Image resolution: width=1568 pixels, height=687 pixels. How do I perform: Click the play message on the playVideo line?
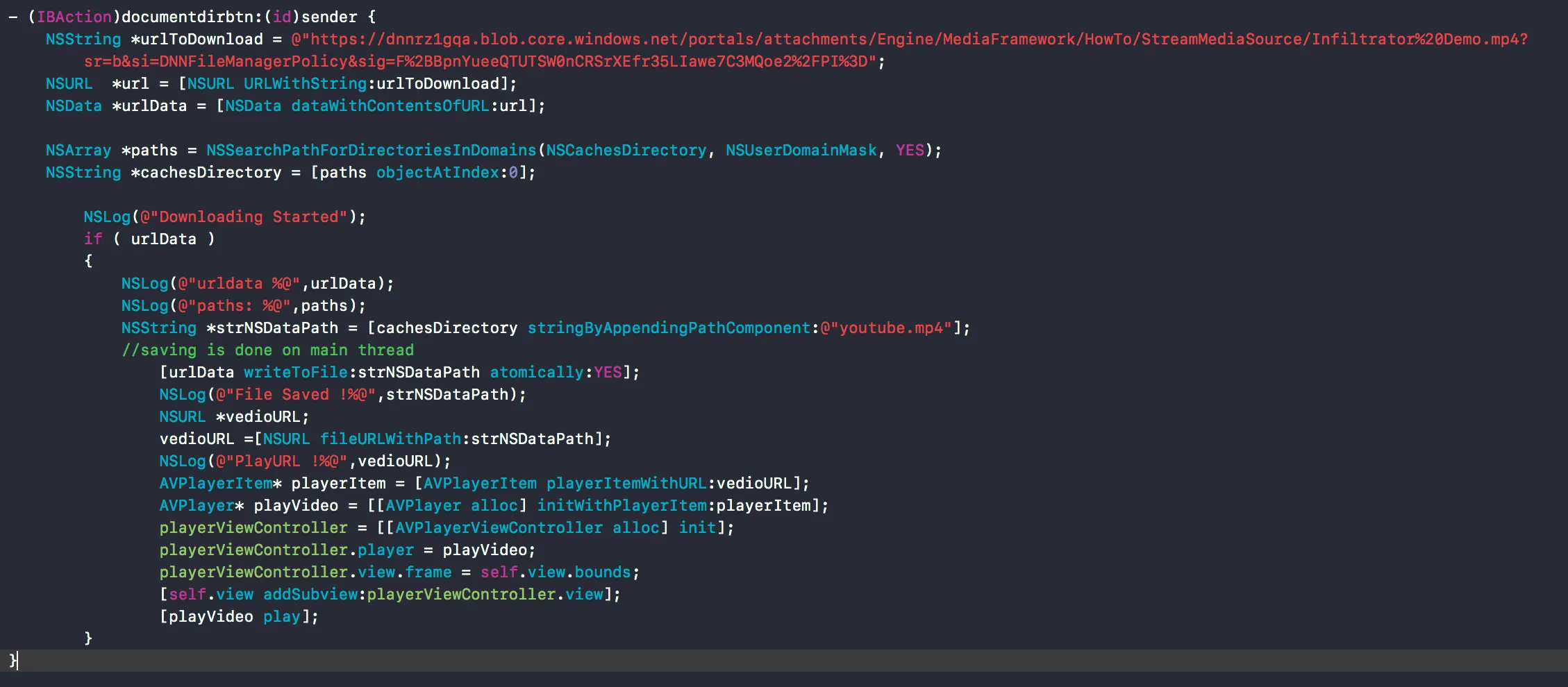tap(281, 616)
